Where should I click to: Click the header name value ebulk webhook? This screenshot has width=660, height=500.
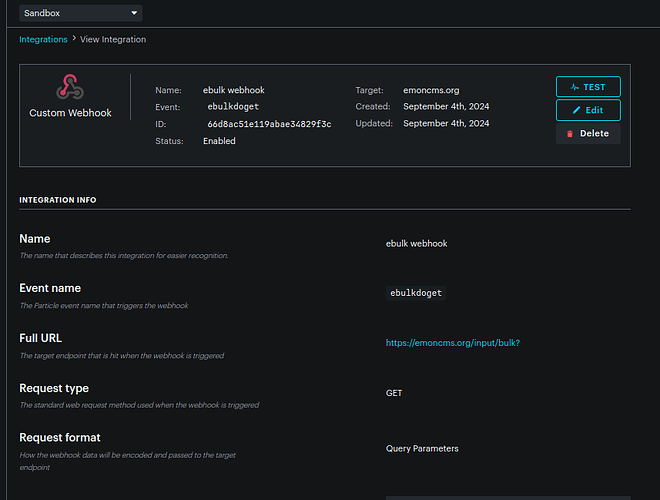(234, 90)
